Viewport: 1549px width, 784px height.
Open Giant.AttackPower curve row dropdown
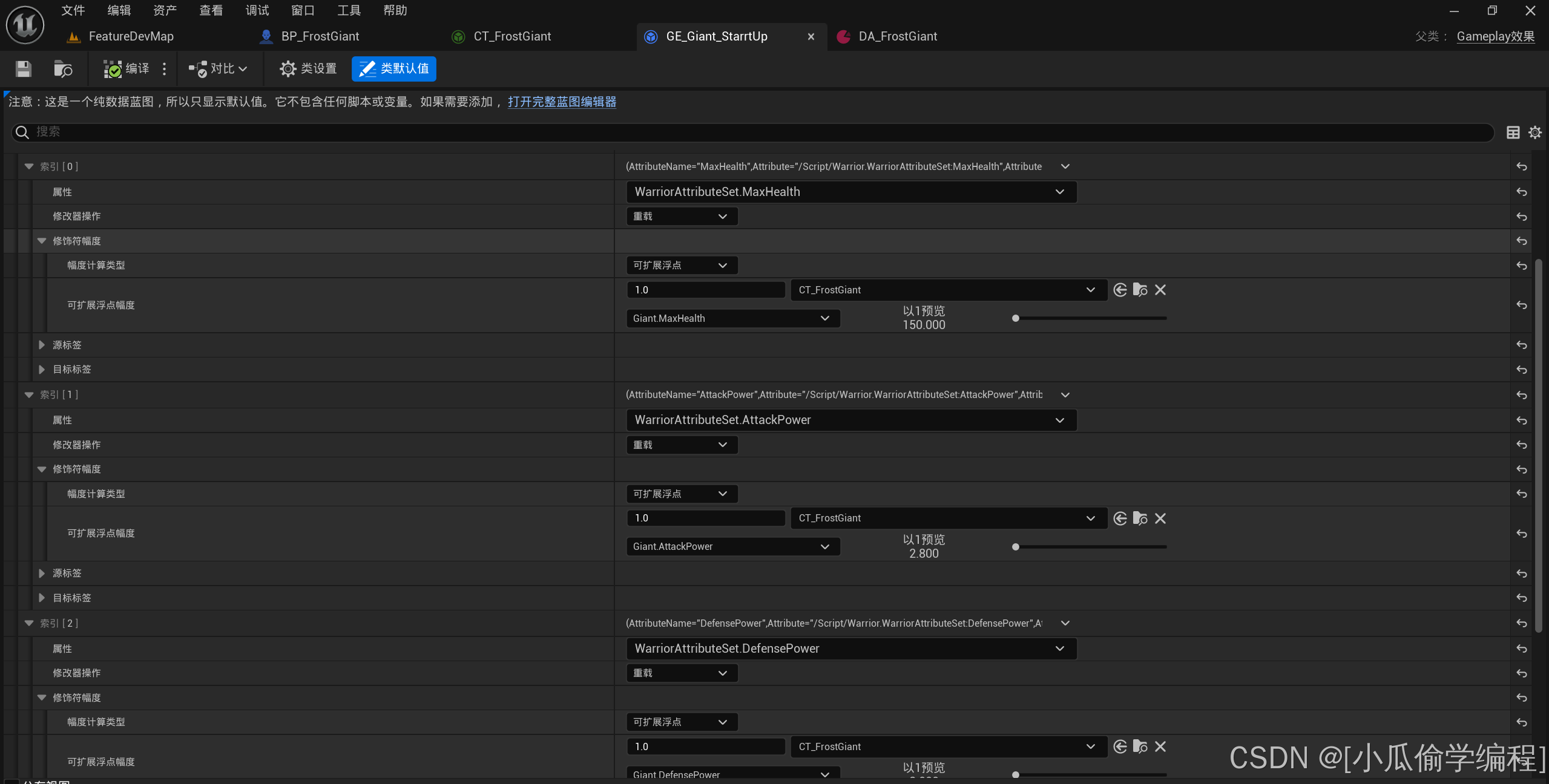[x=732, y=546]
